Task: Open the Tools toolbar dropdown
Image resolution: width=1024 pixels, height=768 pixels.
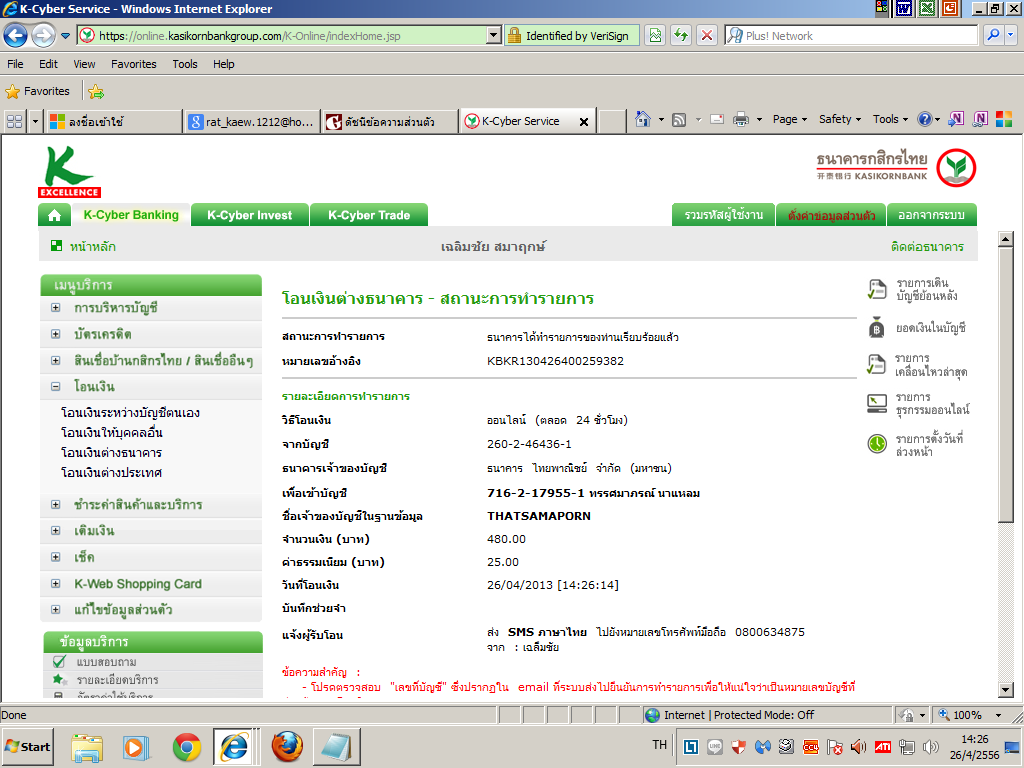Action: point(891,119)
